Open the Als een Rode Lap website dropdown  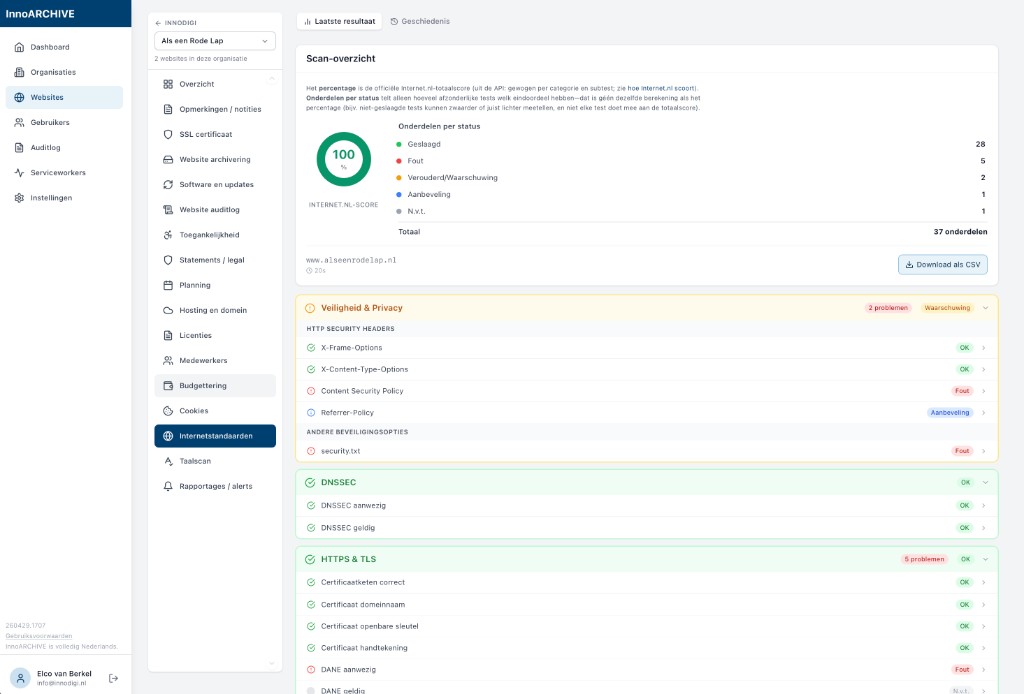215,40
